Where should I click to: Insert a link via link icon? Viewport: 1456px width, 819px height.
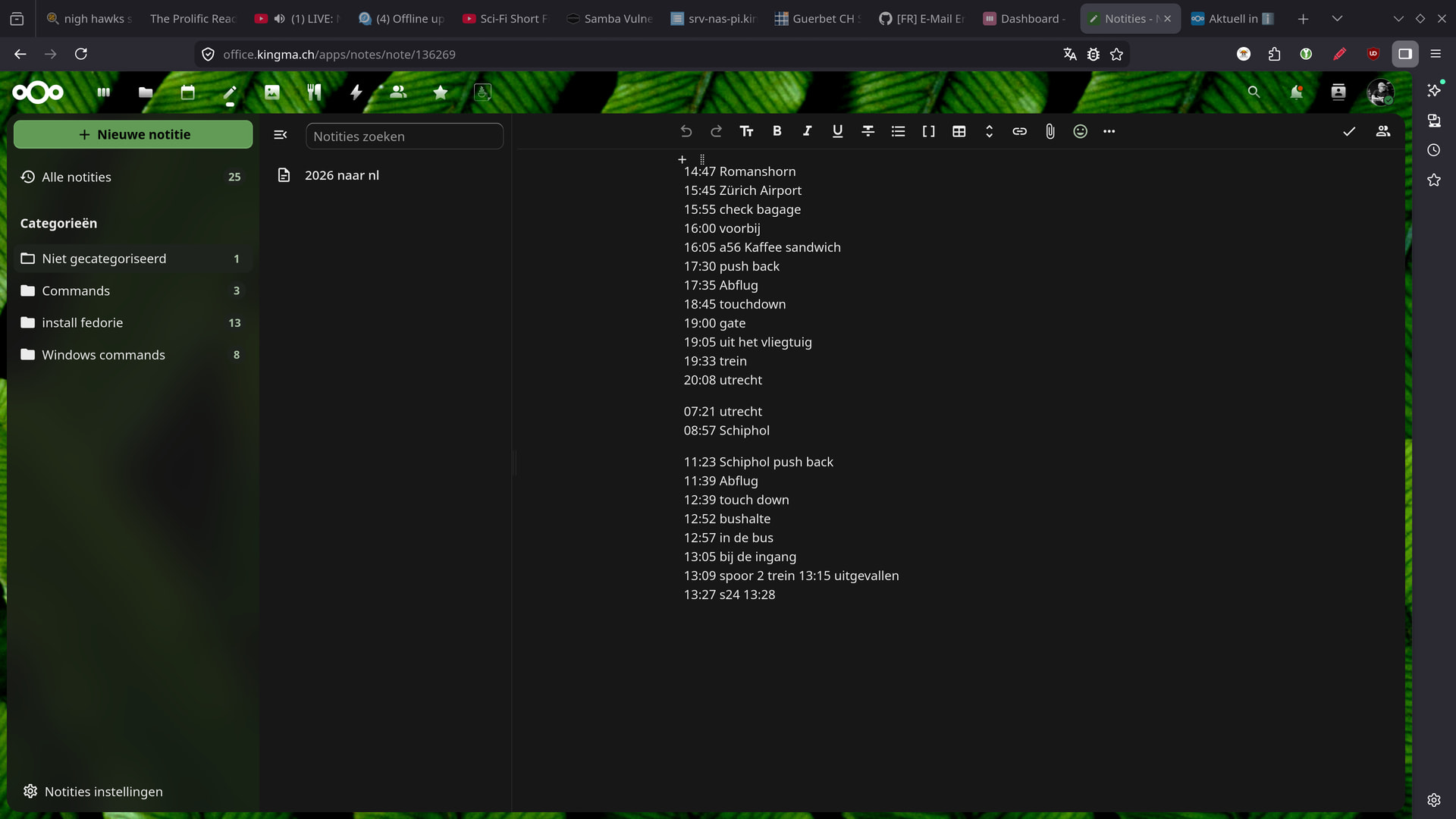(1019, 131)
